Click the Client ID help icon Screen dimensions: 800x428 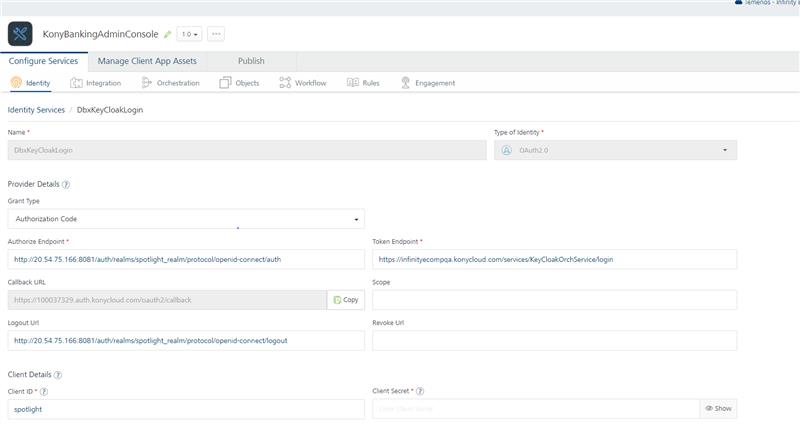[44, 392]
